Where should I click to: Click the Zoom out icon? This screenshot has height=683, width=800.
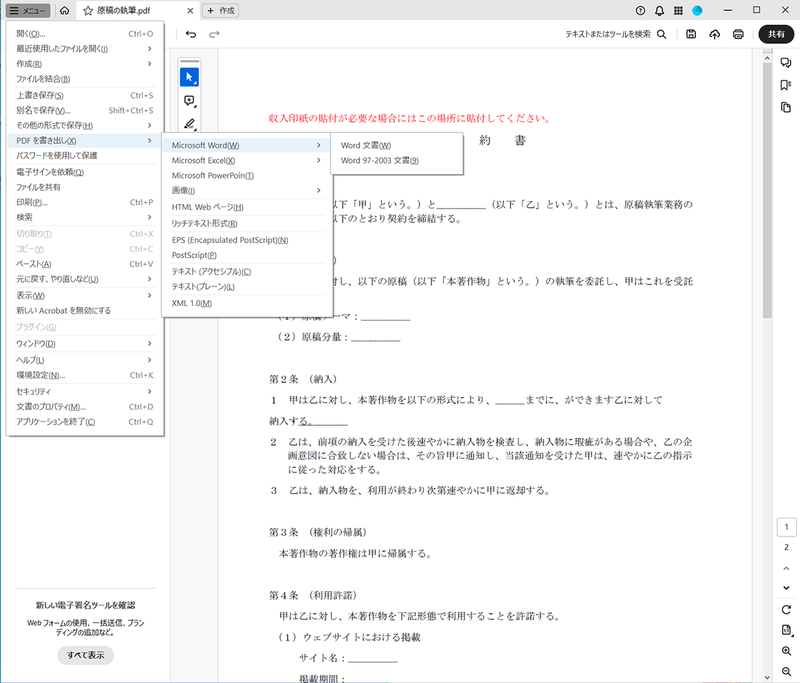point(786,671)
